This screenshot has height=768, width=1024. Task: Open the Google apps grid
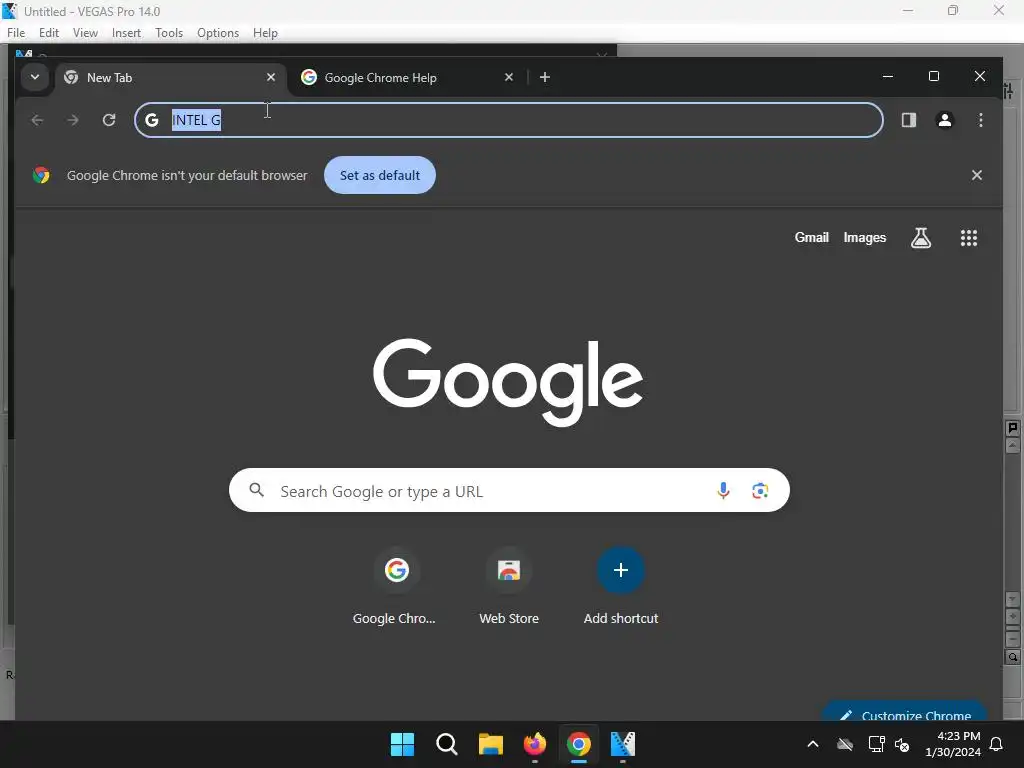click(x=968, y=238)
